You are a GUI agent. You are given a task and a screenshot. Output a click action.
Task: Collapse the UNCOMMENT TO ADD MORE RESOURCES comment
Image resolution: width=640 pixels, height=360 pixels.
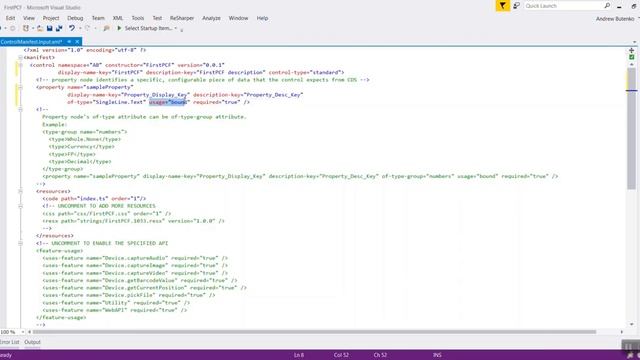[20, 206]
